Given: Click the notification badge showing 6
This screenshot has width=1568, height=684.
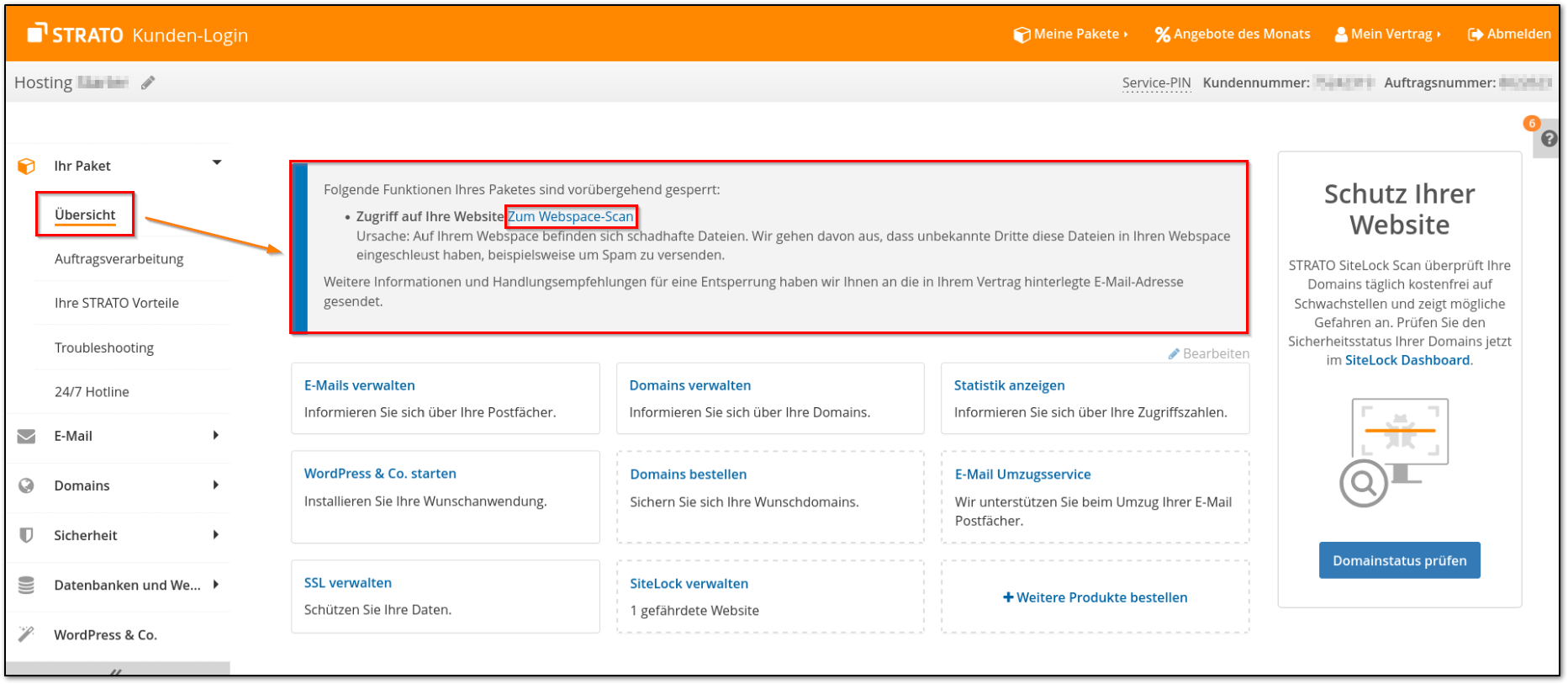Looking at the screenshot, I should (x=1532, y=123).
